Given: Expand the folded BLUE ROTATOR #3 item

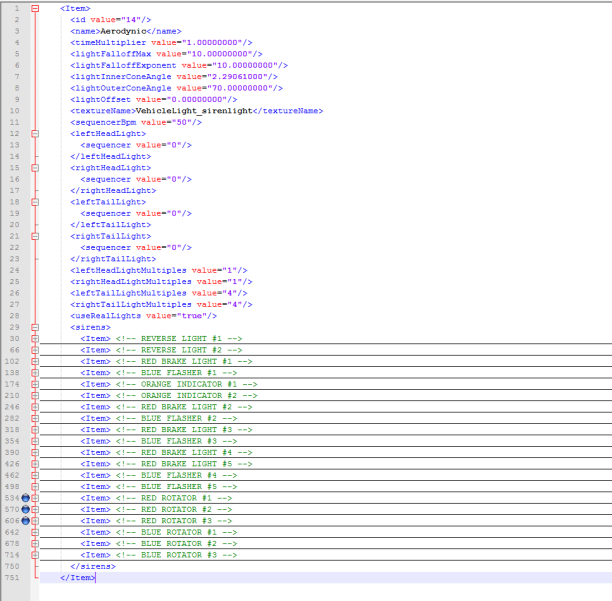Looking at the screenshot, I should tap(35, 554).
